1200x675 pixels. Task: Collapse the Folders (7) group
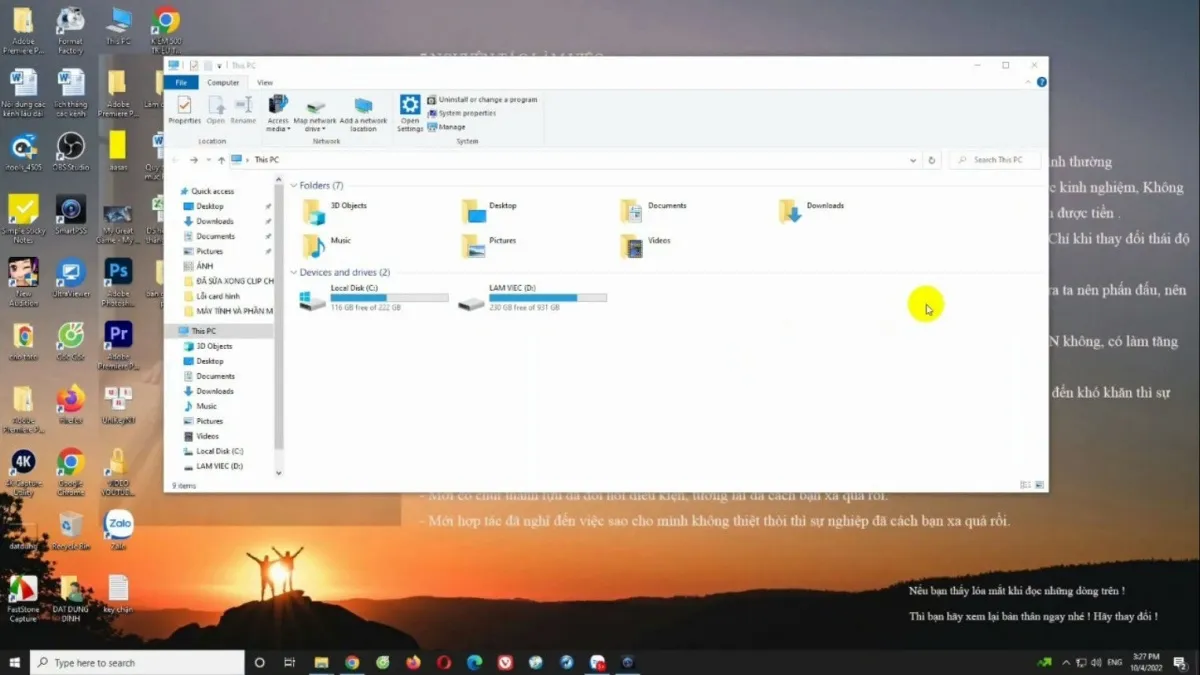coord(294,186)
